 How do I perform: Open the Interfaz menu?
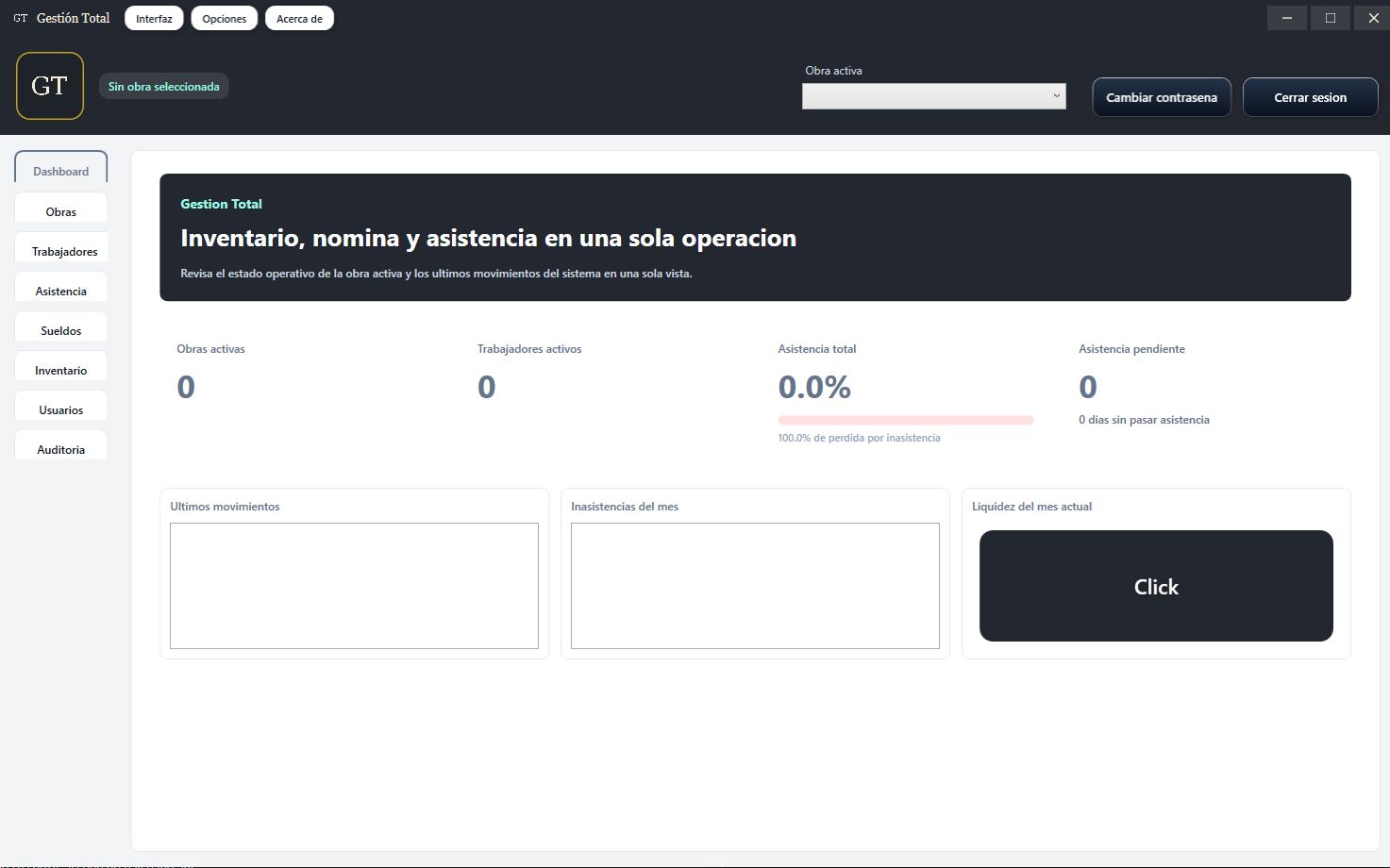tap(154, 18)
